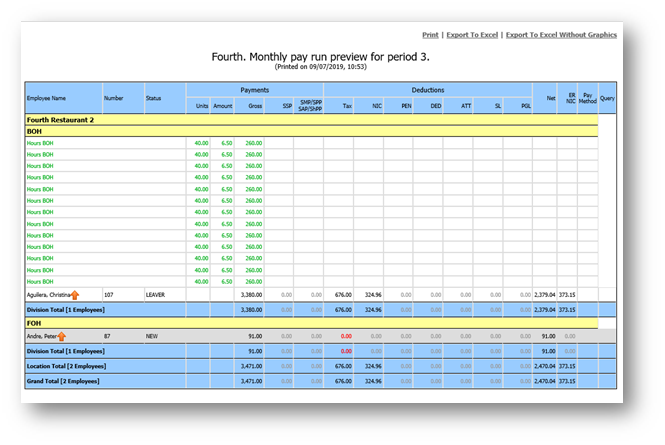Click the red 0.00 Tax value for Andre, Peter

pyautogui.click(x=345, y=337)
